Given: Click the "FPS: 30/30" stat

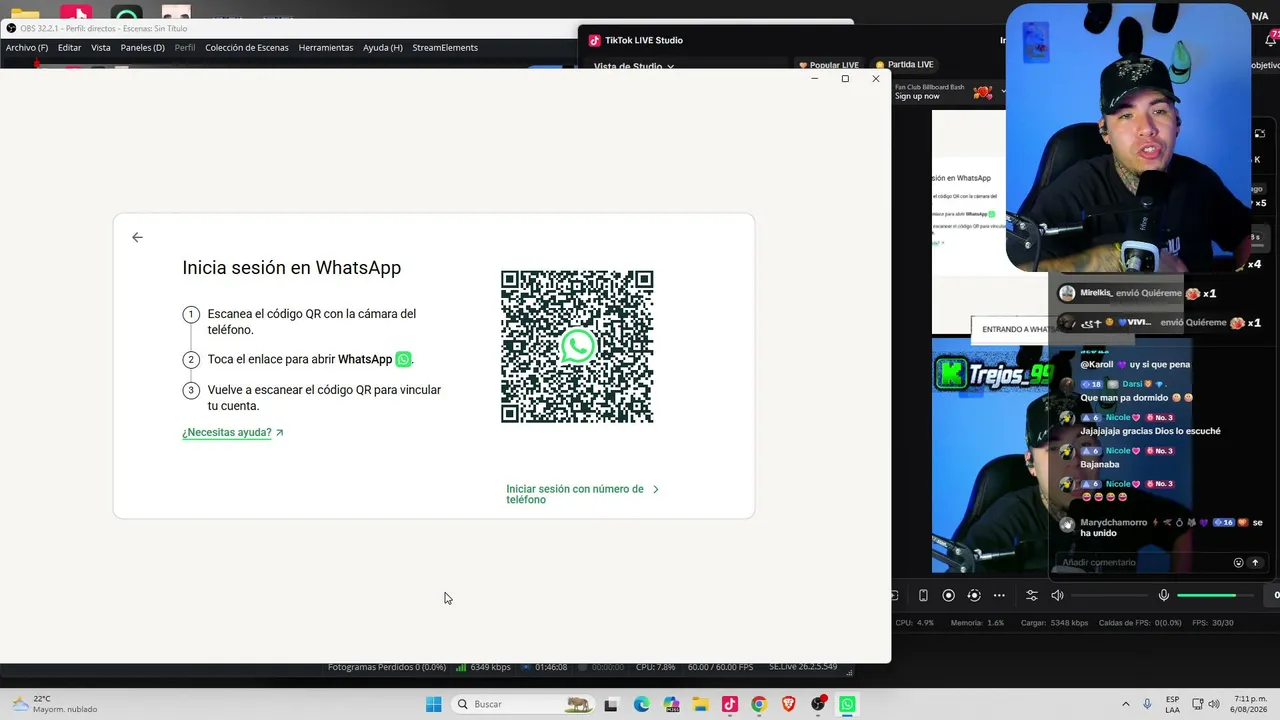Looking at the screenshot, I should pyautogui.click(x=1212, y=623).
